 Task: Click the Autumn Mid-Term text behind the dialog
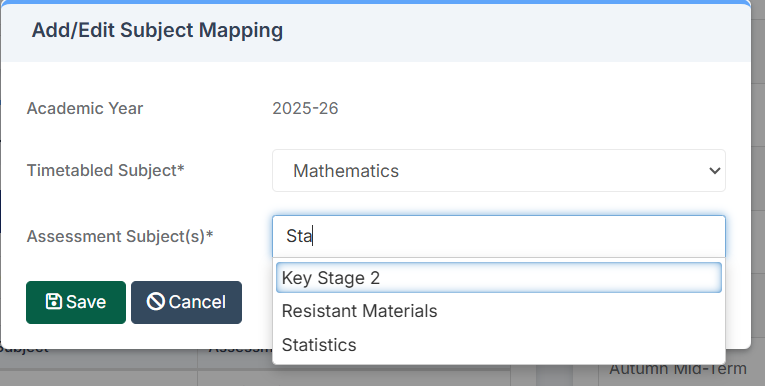tap(678, 369)
